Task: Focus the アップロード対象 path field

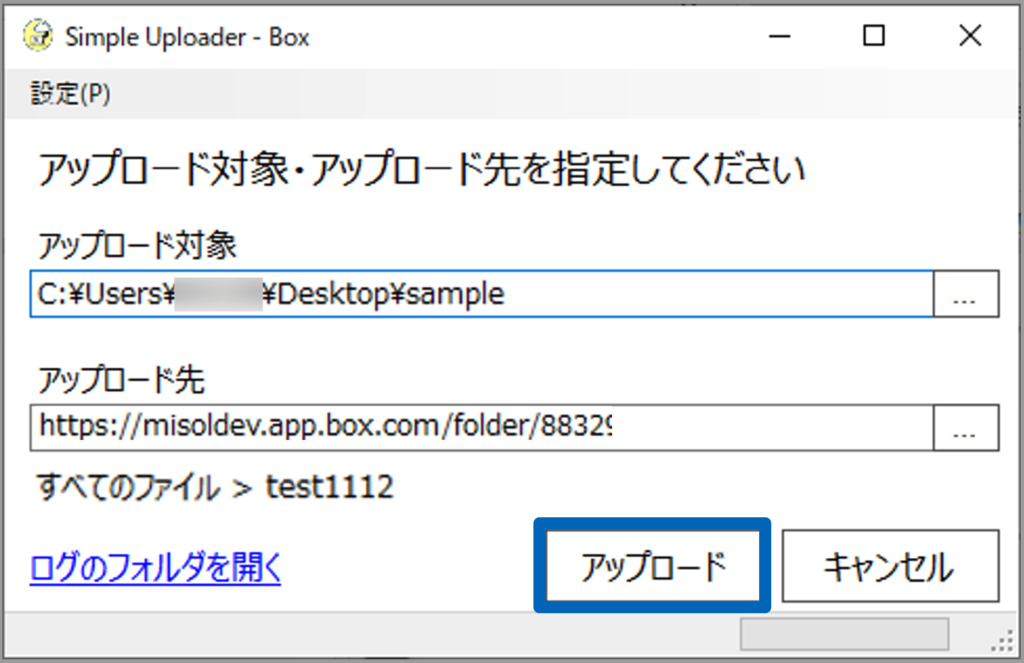Action: coord(480,294)
